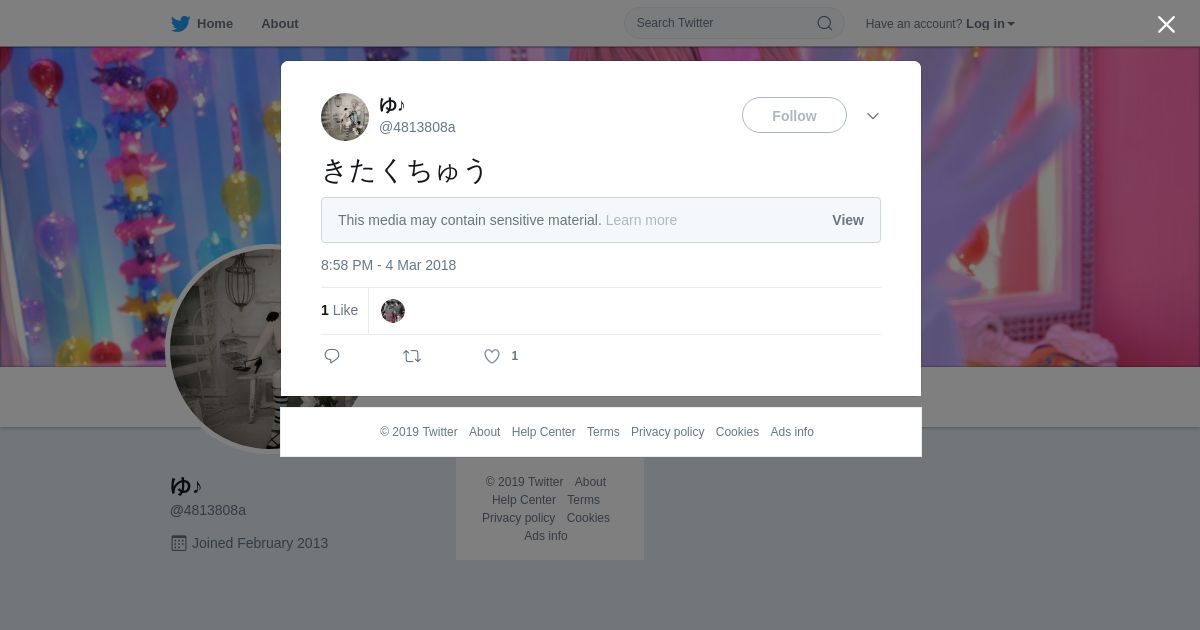This screenshot has width=1200, height=630.
Task: Click the search magnifier icon
Action: point(825,23)
